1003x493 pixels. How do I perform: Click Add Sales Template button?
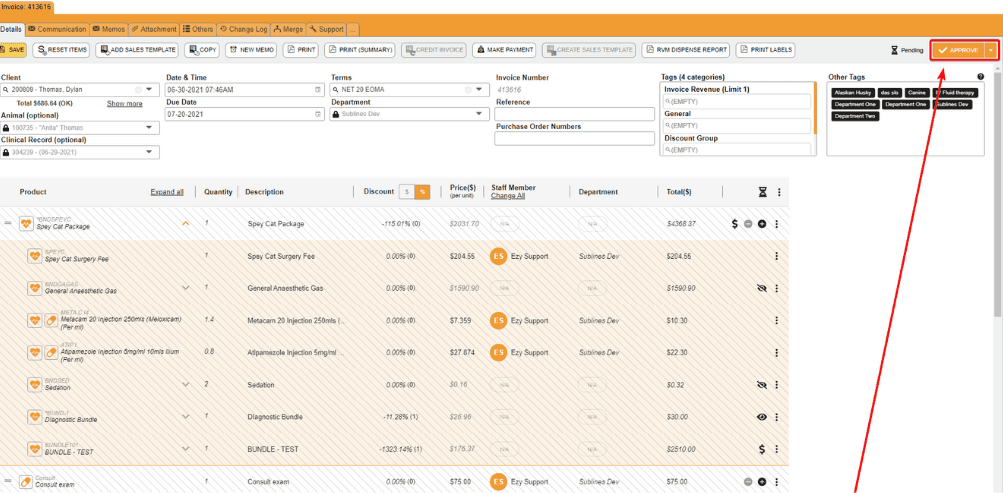click(137, 50)
